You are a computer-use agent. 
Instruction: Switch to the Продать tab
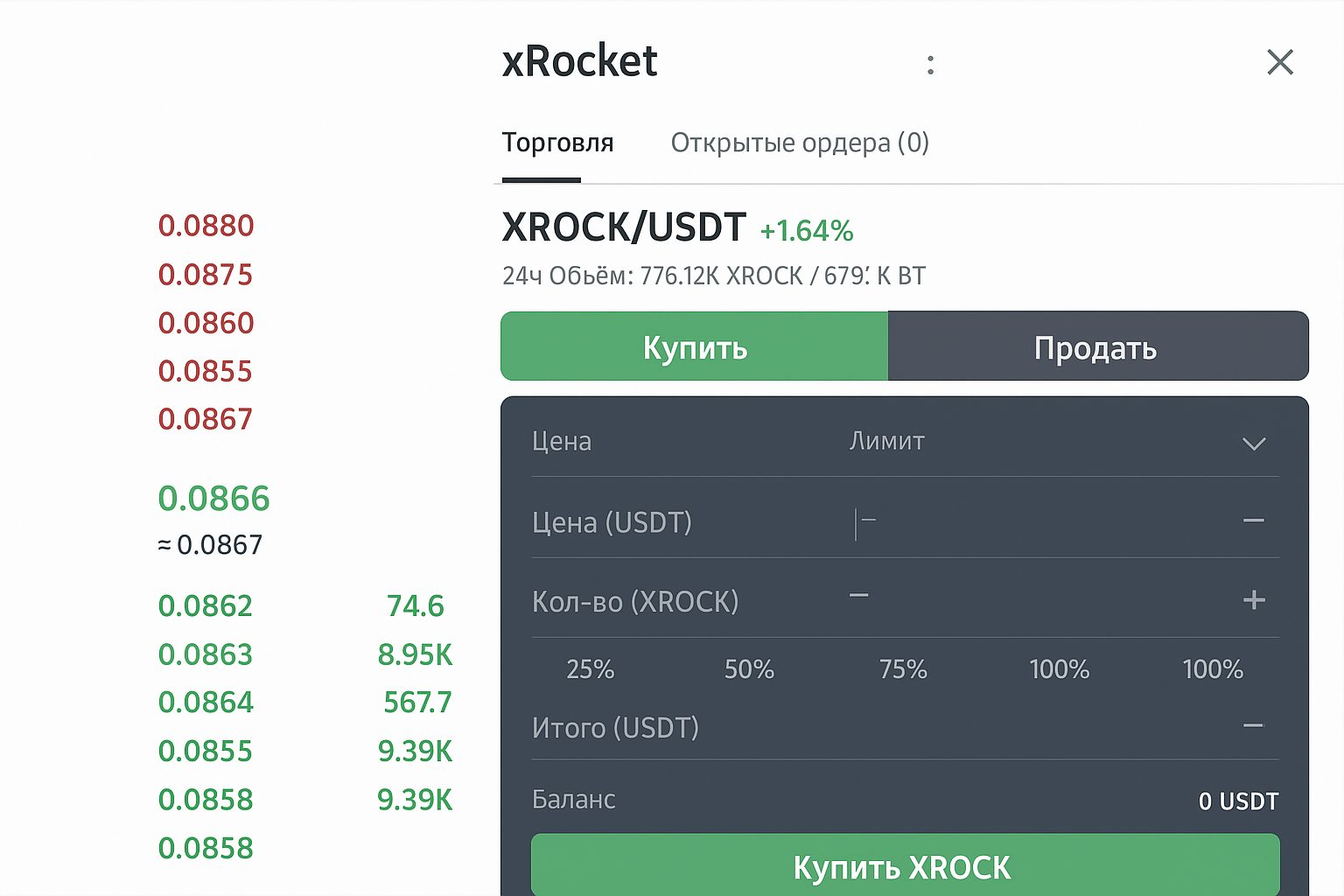(1095, 346)
